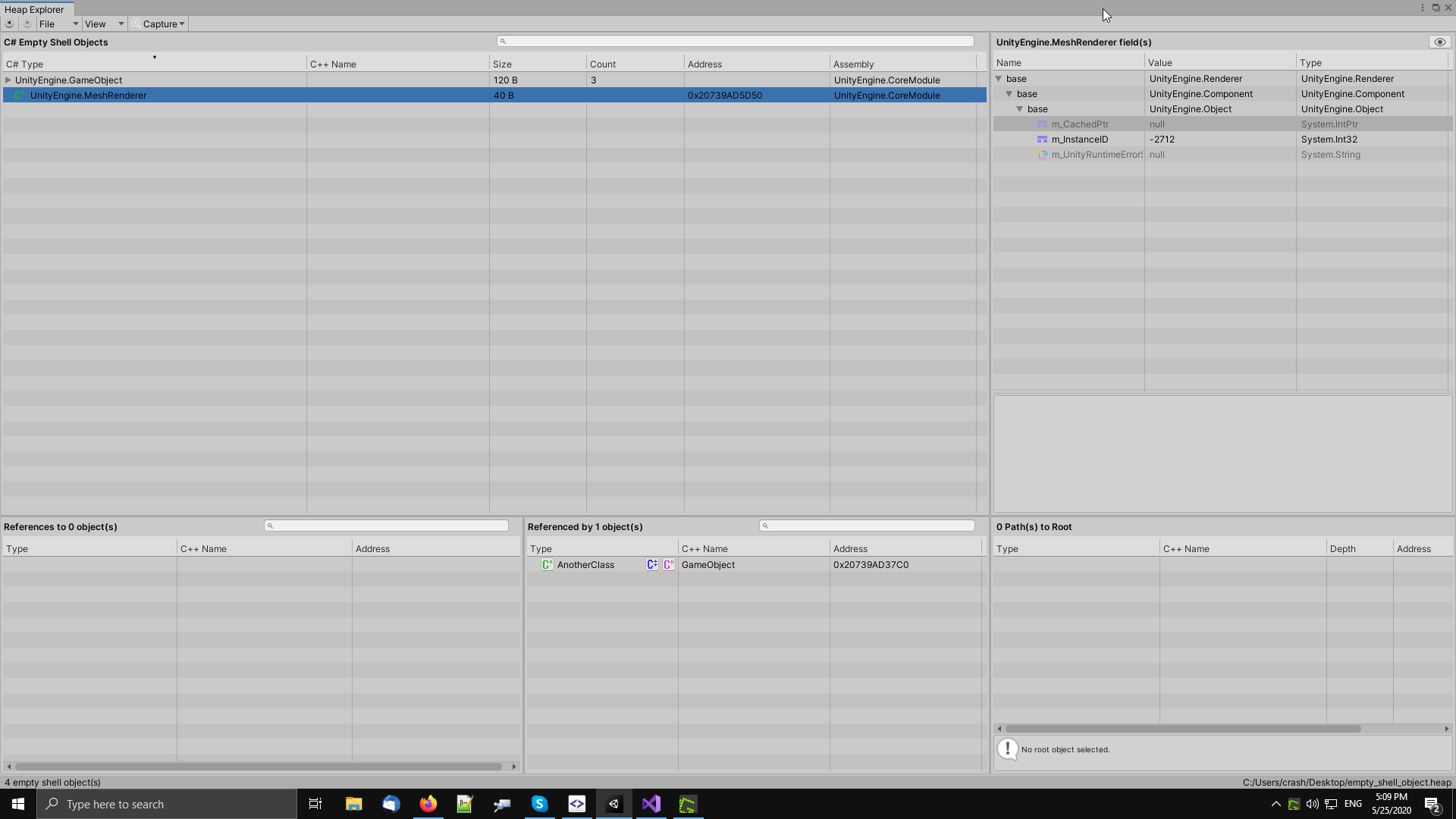Image resolution: width=1456 pixels, height=819 pixels.
Task: Click the navigate forward arrow icon
Action: [27, 24]
